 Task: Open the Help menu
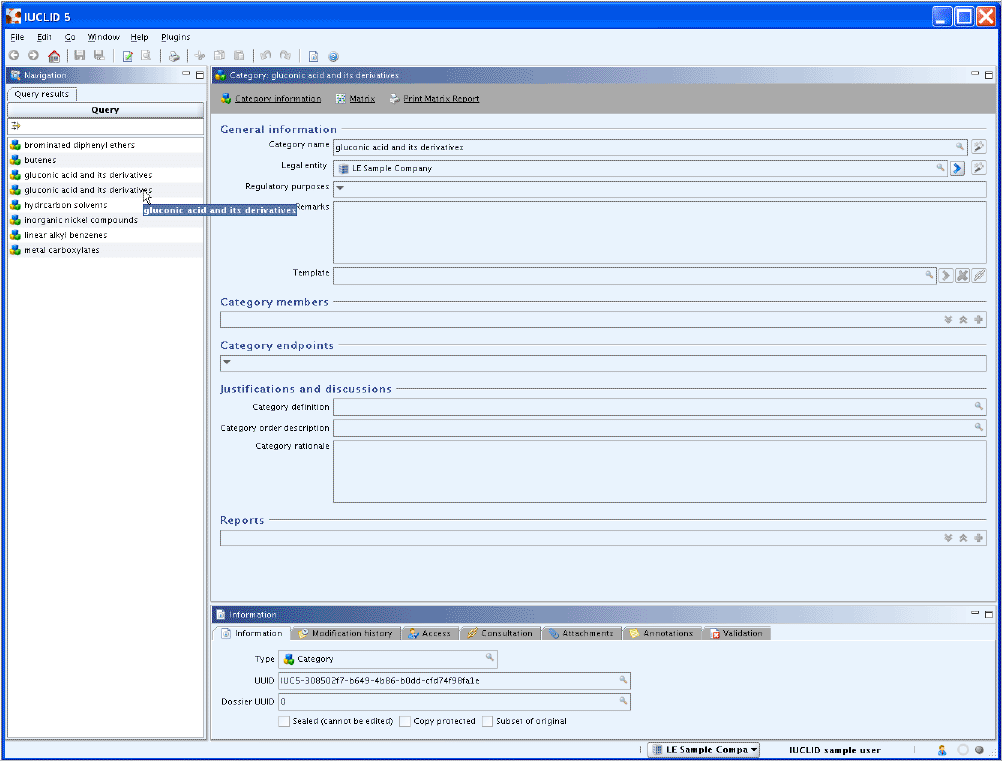click(x=139, y=37)
